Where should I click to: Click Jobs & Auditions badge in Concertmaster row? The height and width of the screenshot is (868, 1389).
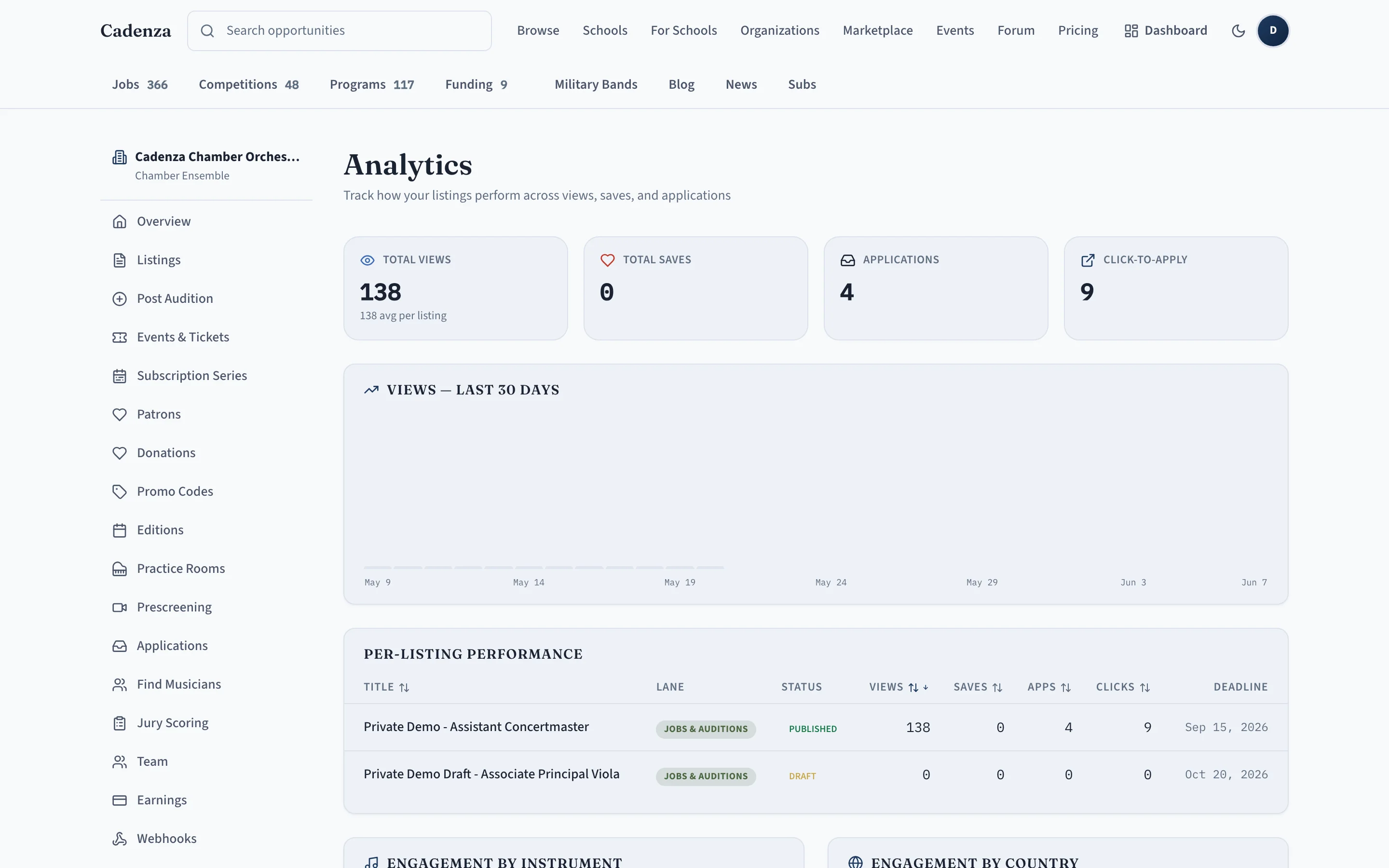click(x=706, y=729)
